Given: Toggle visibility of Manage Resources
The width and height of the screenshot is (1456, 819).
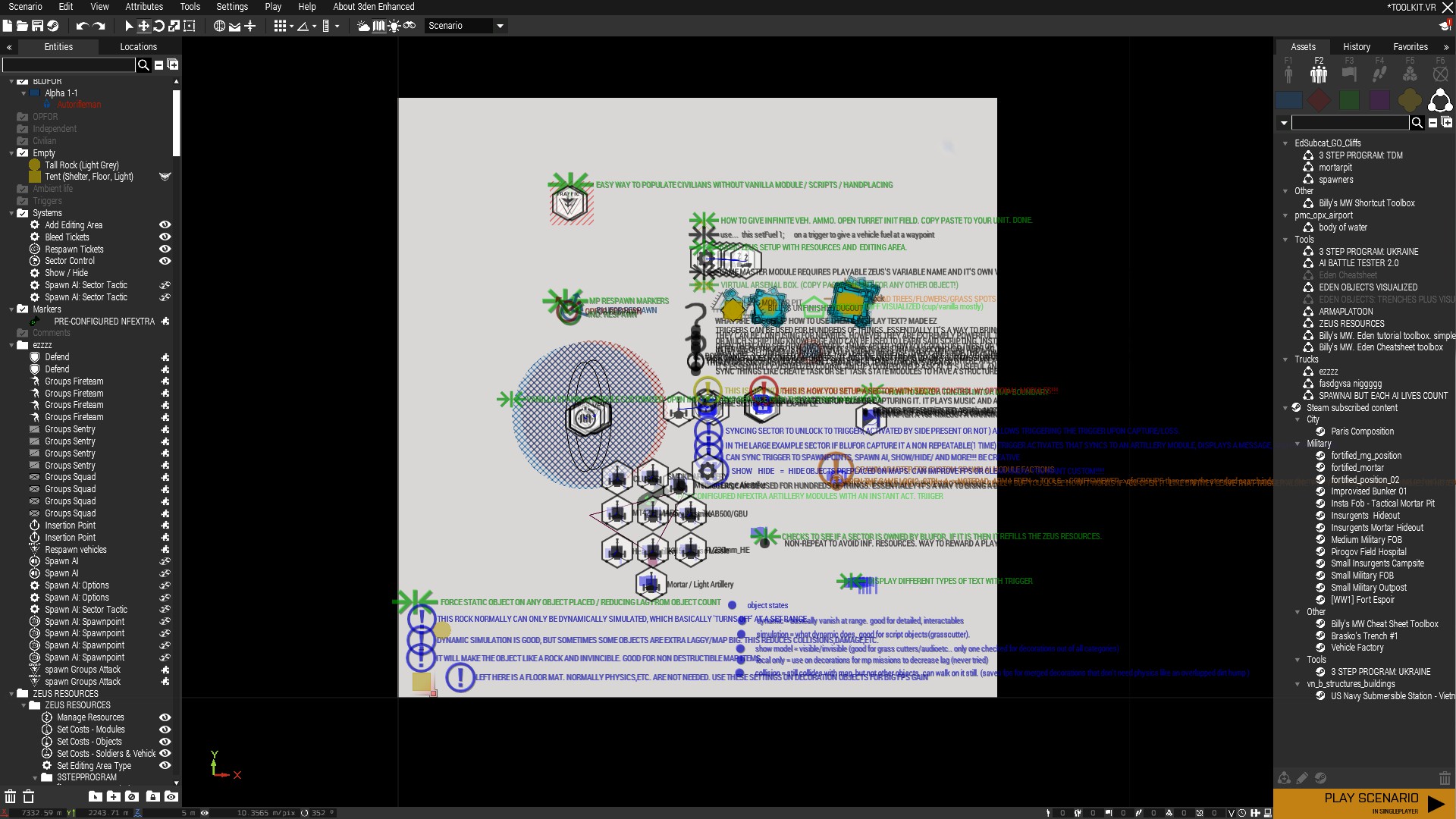Looking at the screenshot, I should pyautogui.click(x=165, y=717).
